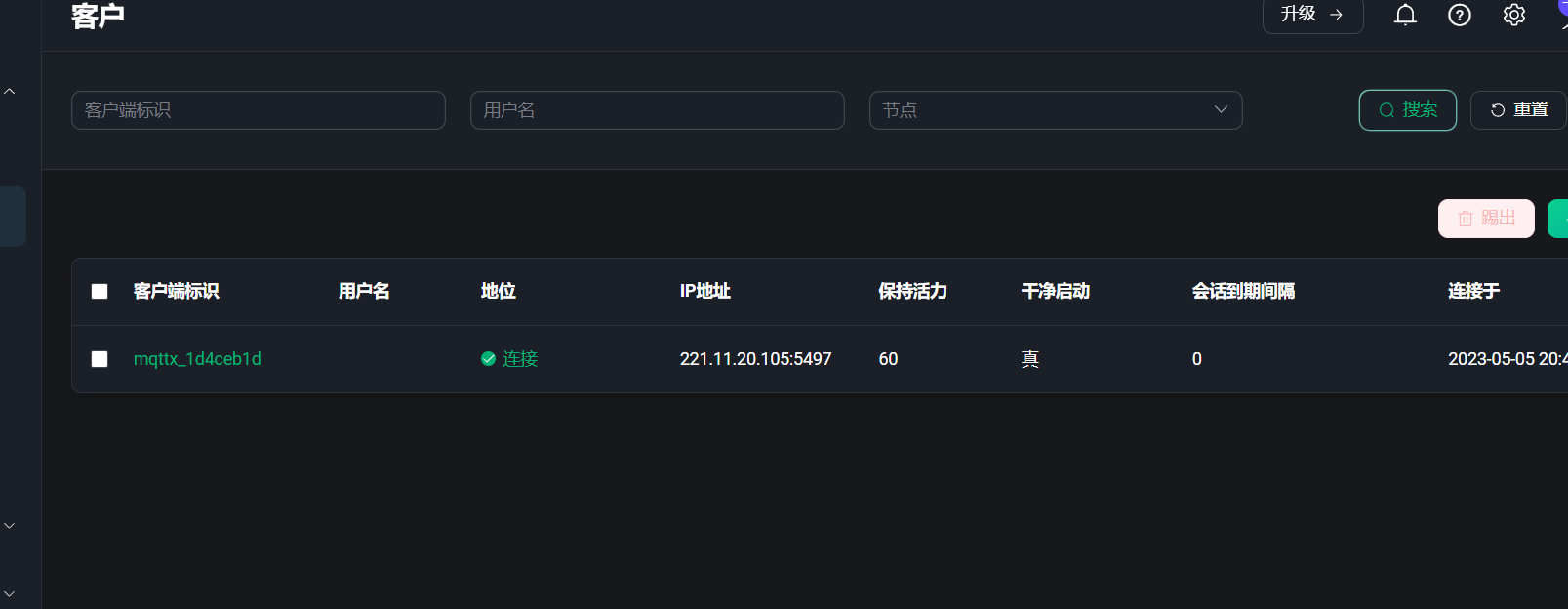The width and height of the screenshot is (1568, 609).
Task: Click the 踢出 button label
Action: pyautogui.click(x=1499, y=219)
